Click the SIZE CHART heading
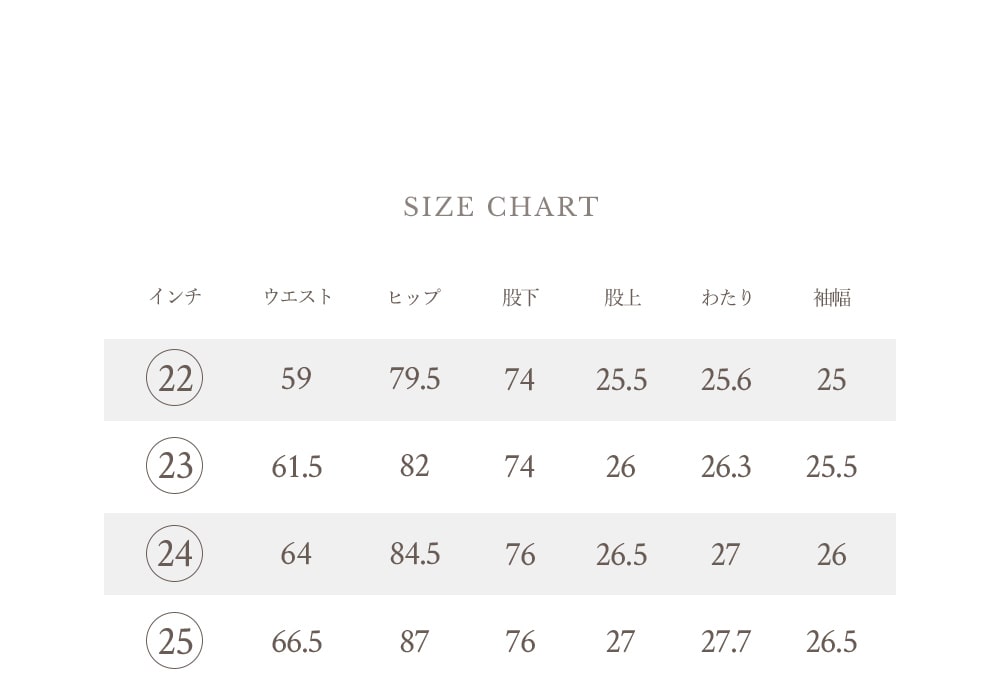1000x674 pixels. (501, 207)
